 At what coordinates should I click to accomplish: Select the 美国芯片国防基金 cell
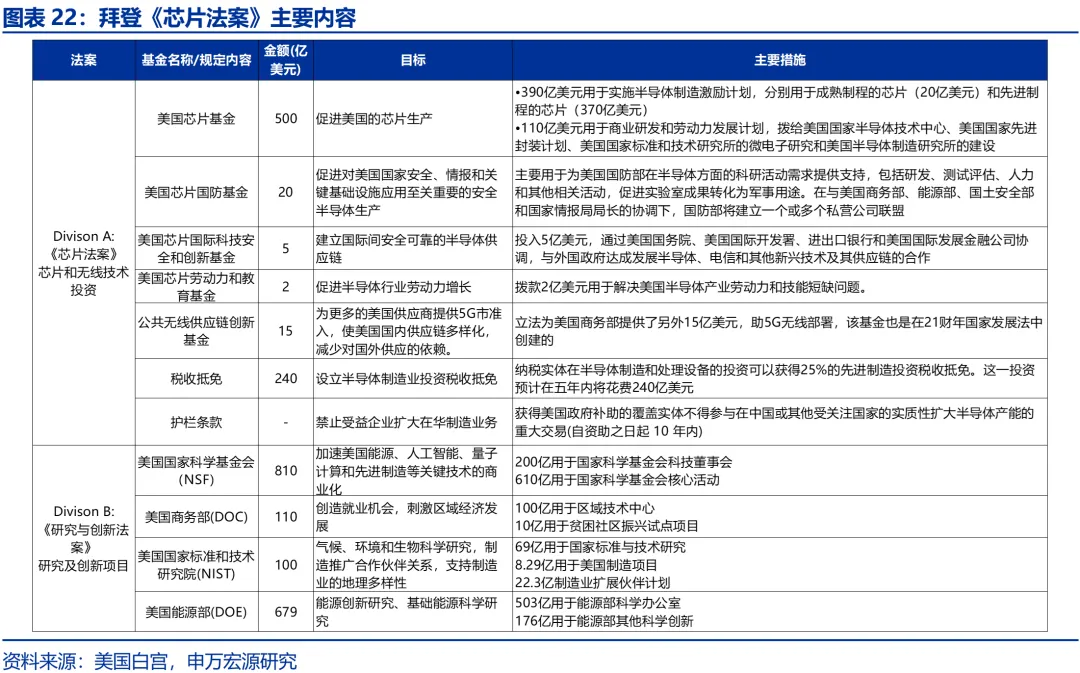196,191
